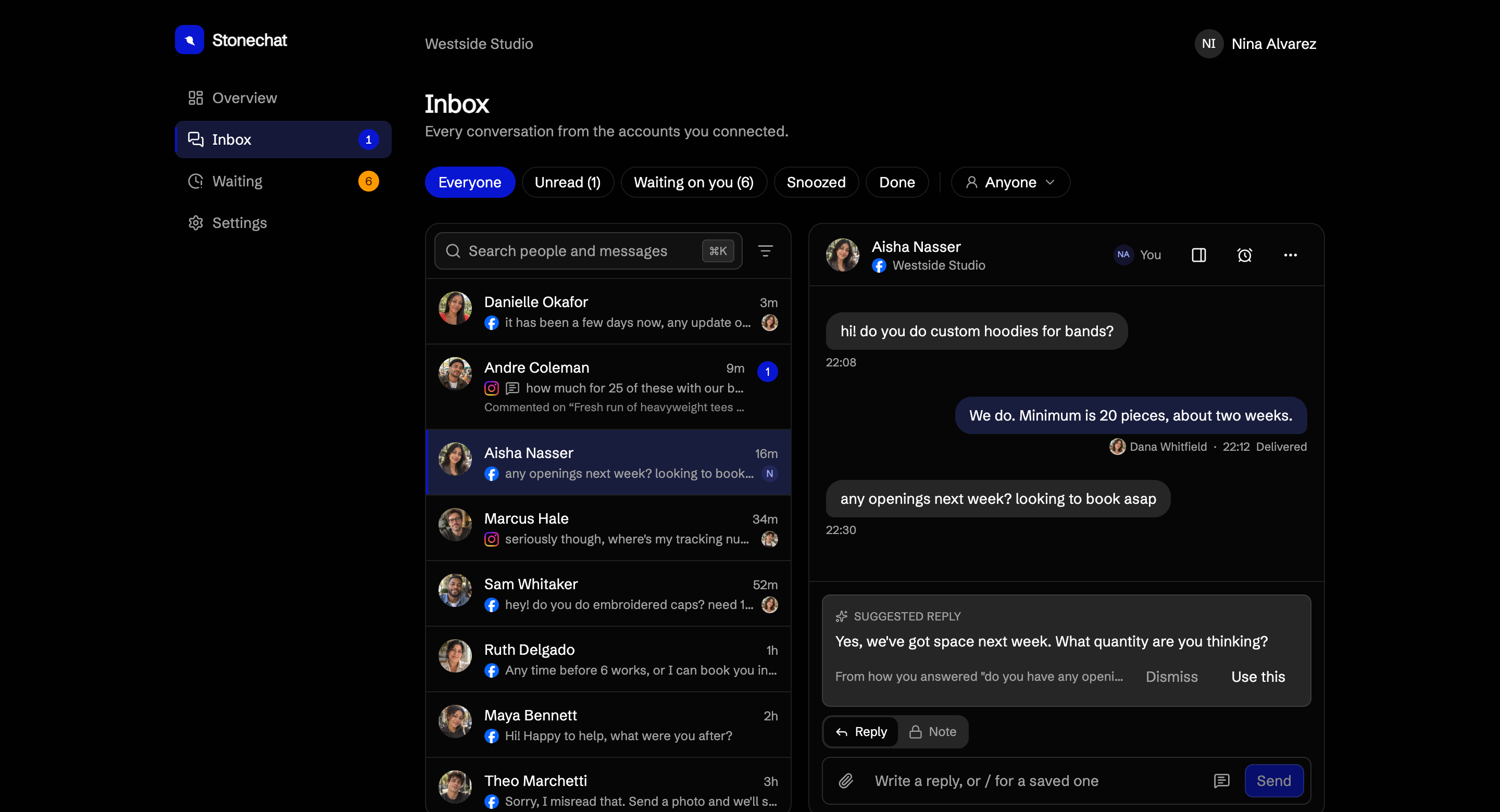Select the Everyone filter tab
1500x812 pixels.
(x=470, y=182)
